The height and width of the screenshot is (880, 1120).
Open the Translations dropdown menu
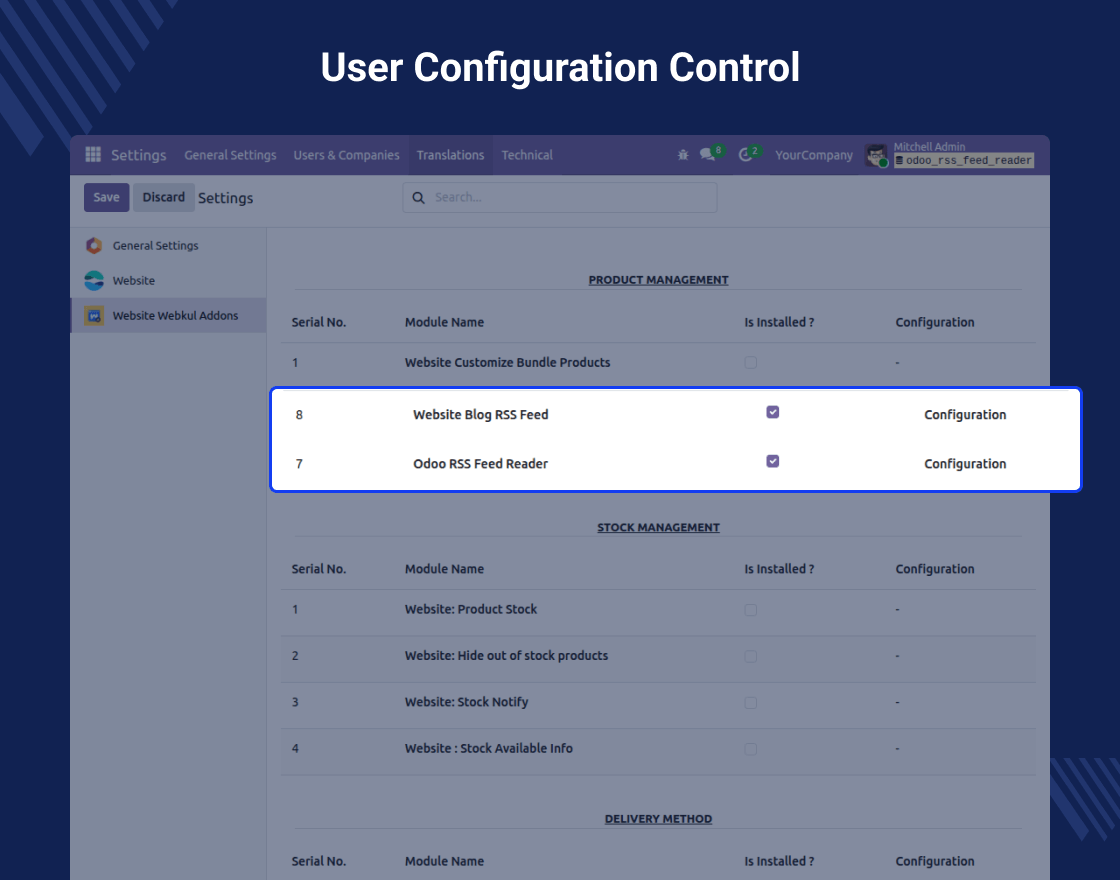[x=450, y=155]
